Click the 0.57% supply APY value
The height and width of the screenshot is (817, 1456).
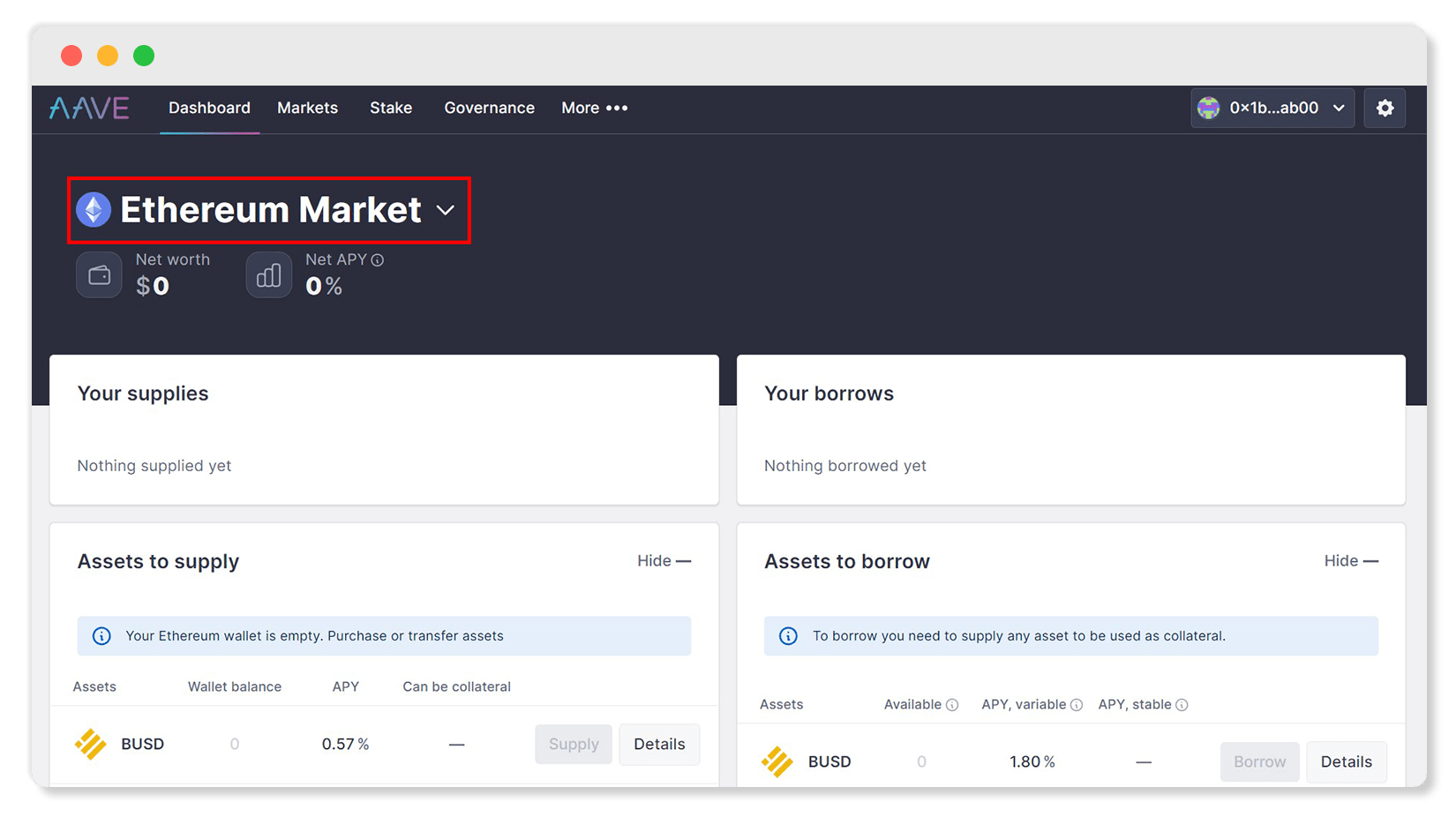(345, 744)
